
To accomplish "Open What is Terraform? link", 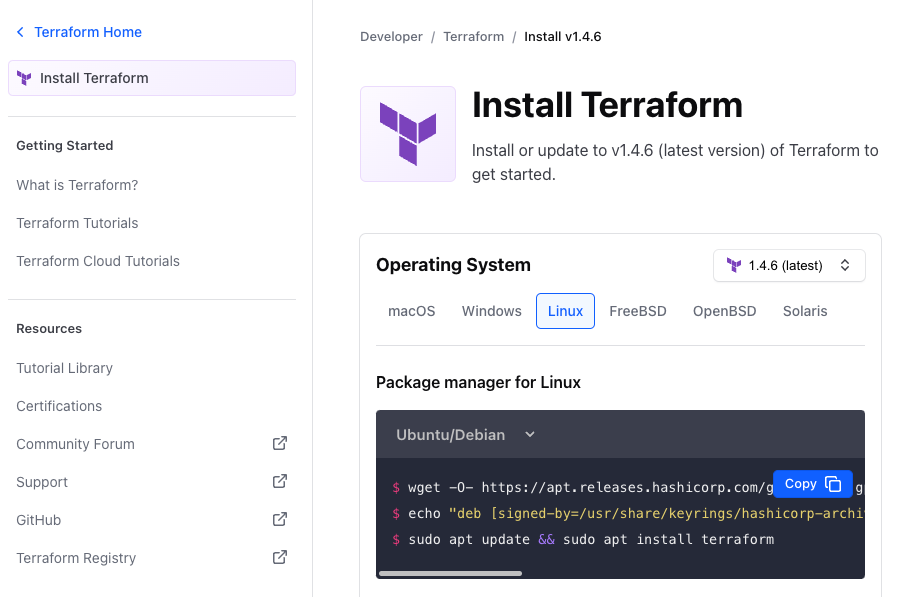I will [x=77, y=185].
